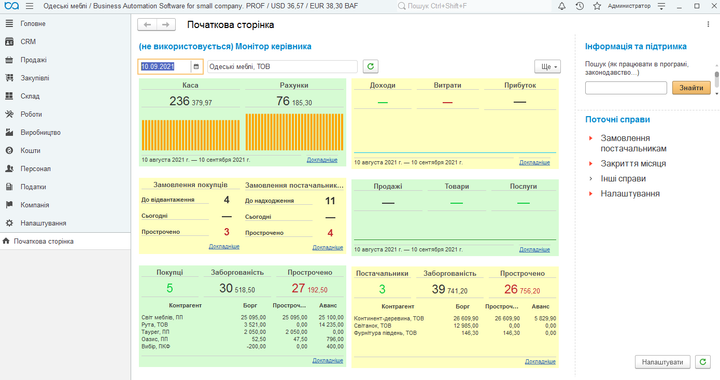Switch to Початкова сторінка tab

(44, 241)
